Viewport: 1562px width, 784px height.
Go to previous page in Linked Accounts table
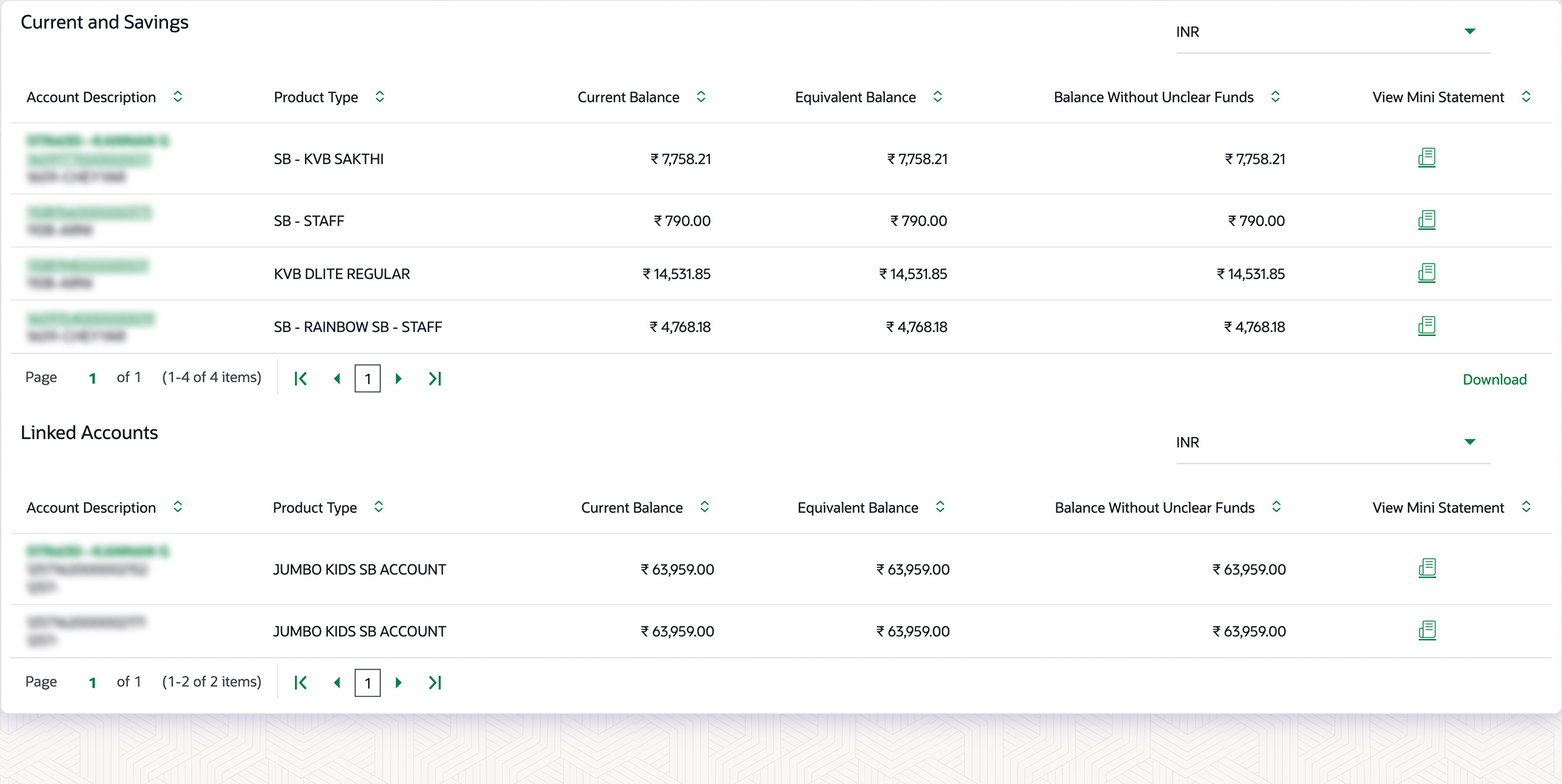click(x=337, y=682)
